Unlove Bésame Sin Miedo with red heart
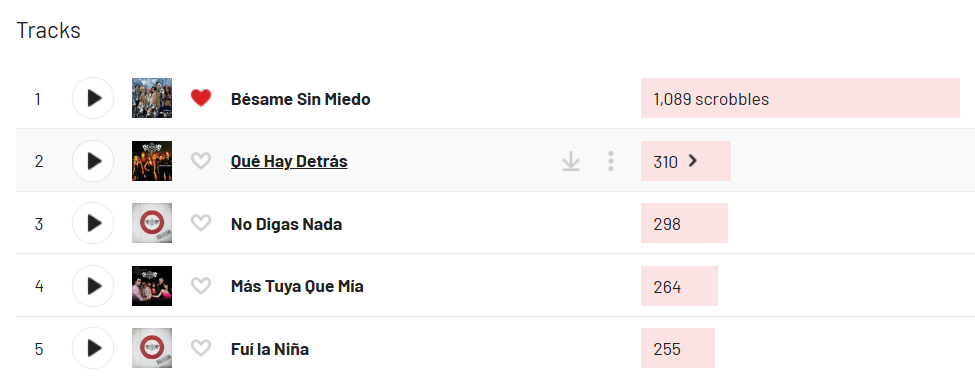 click(201, 98)
